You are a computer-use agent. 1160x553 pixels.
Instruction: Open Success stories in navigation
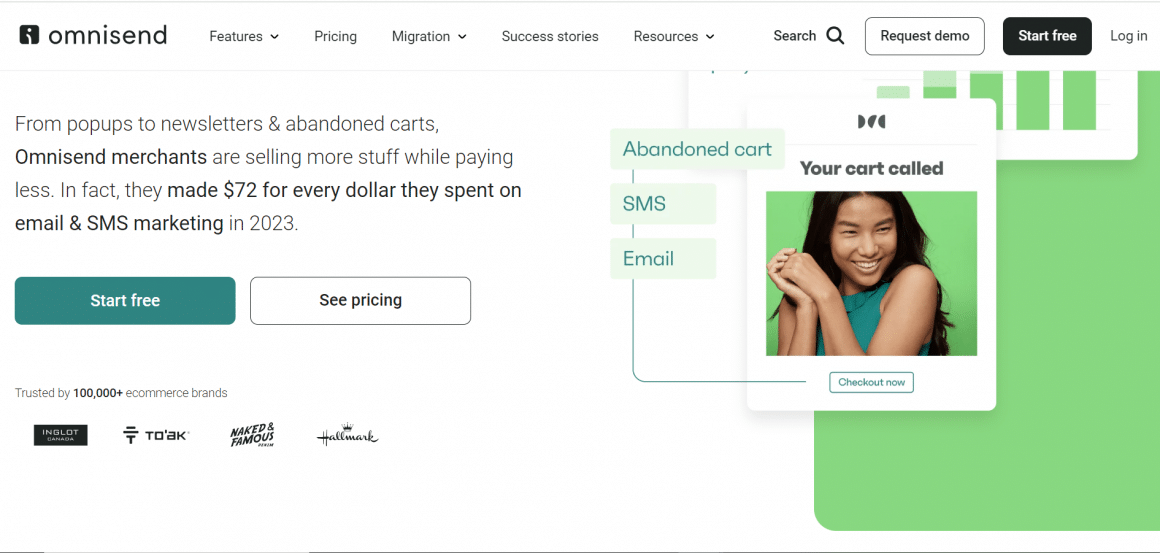[x=550, y=36]
